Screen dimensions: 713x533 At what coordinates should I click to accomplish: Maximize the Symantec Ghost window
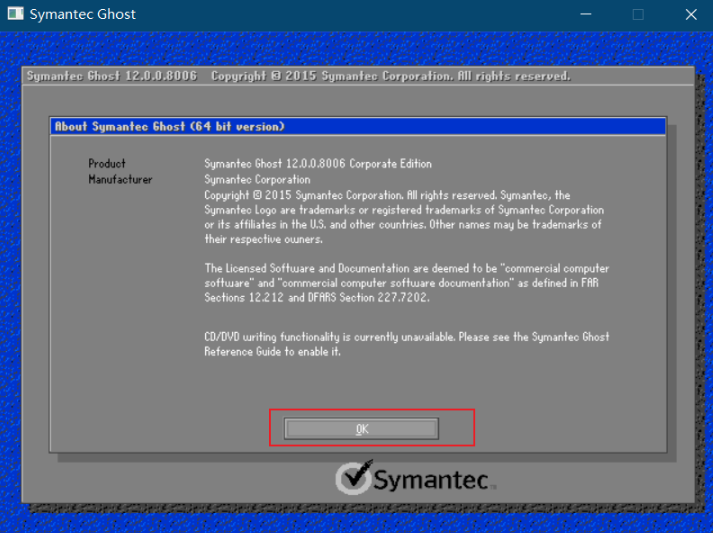[638, 15]
